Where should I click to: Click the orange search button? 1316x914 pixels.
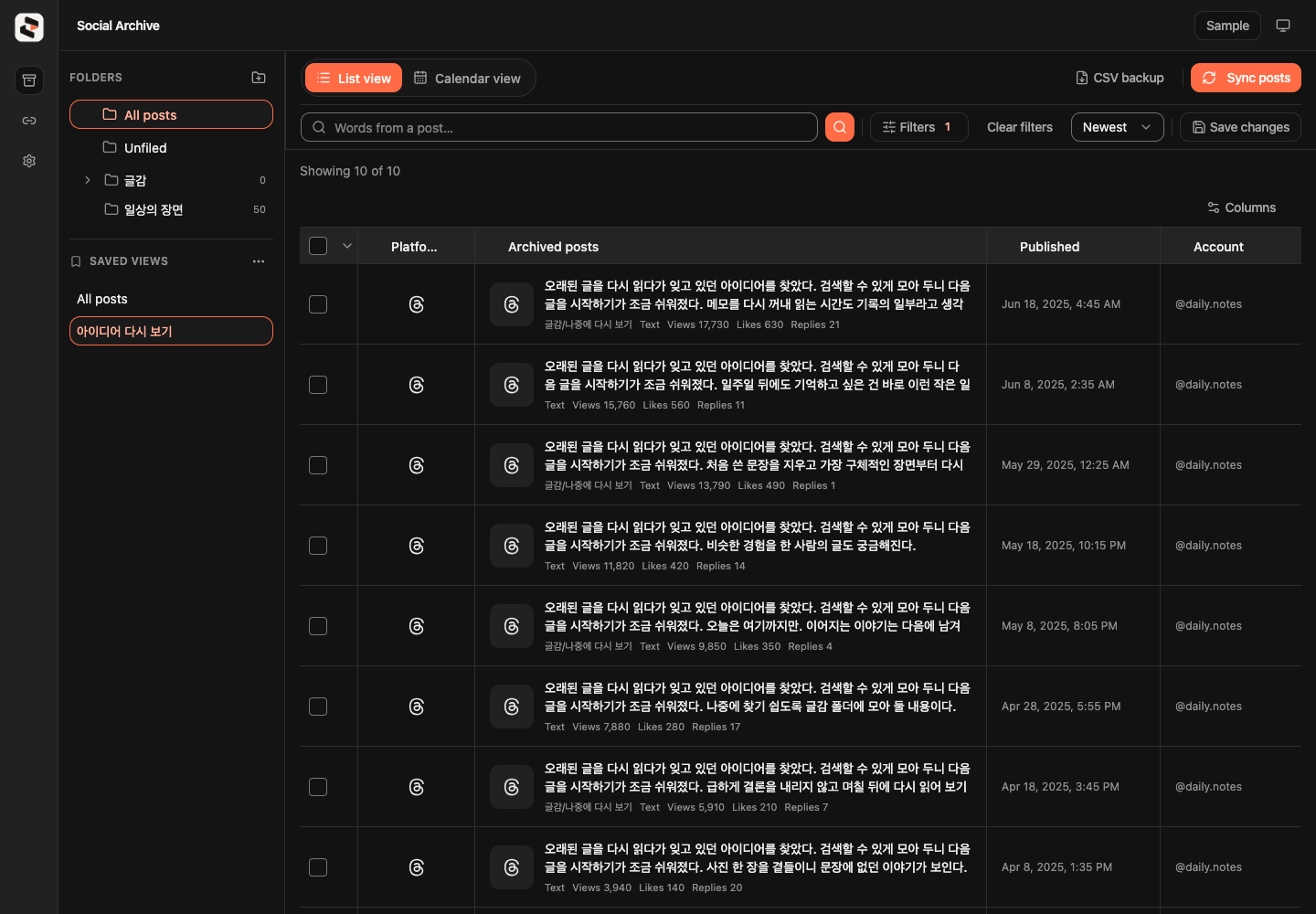pyautogui.click(x=840, y=127)
